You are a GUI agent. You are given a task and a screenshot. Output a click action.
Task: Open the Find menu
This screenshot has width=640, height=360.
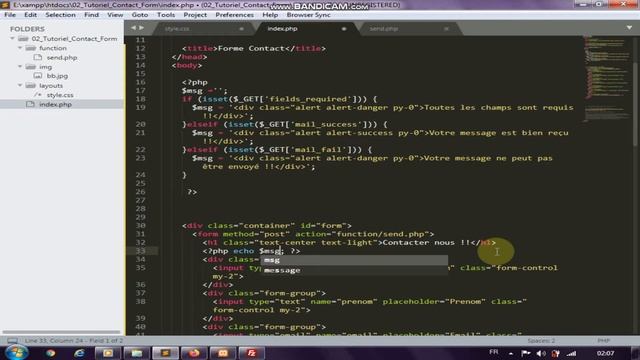click(91, 15)
